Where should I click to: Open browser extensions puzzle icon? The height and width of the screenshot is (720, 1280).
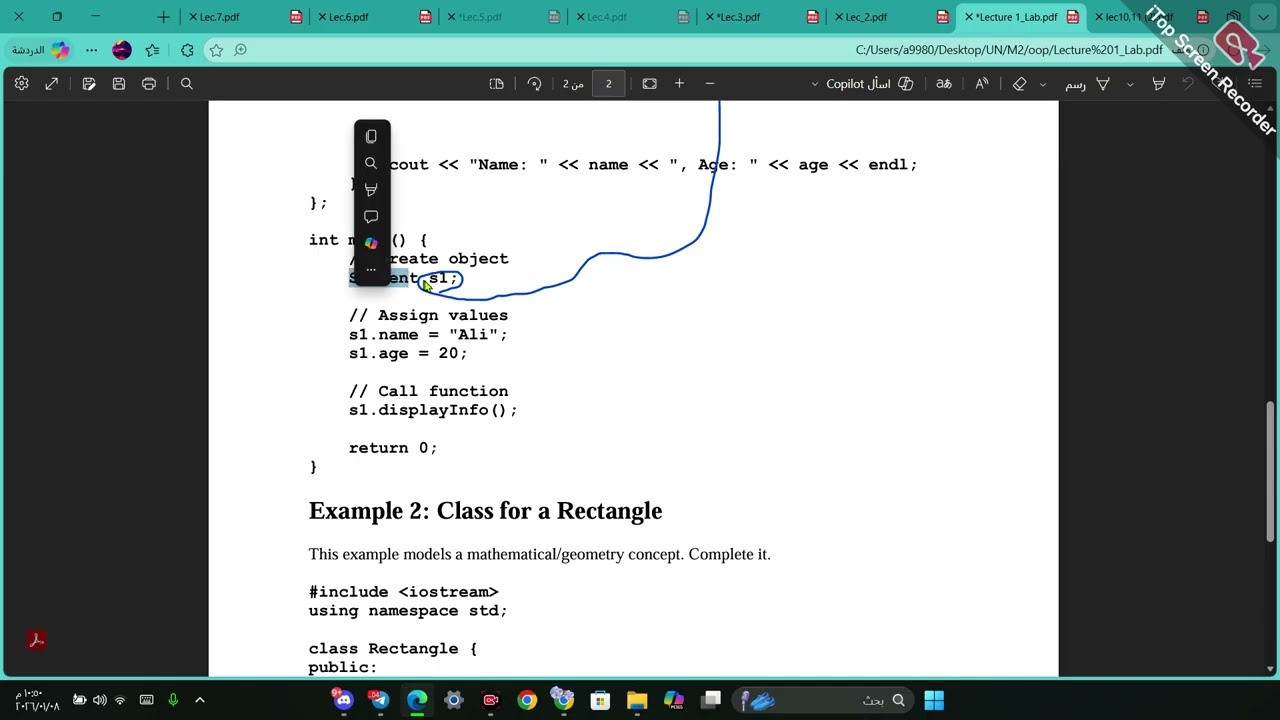coord(187,50)
